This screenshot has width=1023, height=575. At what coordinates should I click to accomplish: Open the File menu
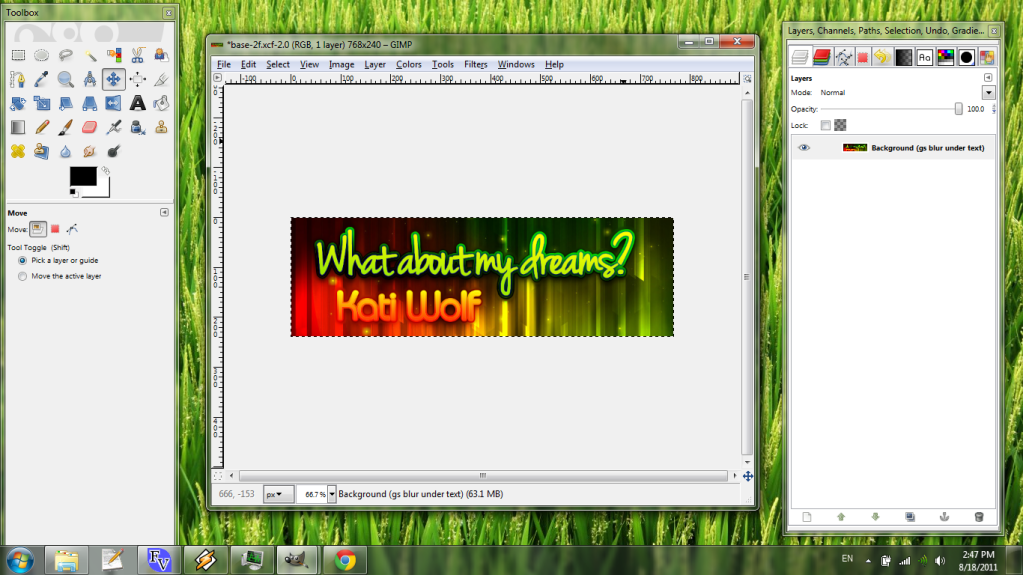(224, 64)
